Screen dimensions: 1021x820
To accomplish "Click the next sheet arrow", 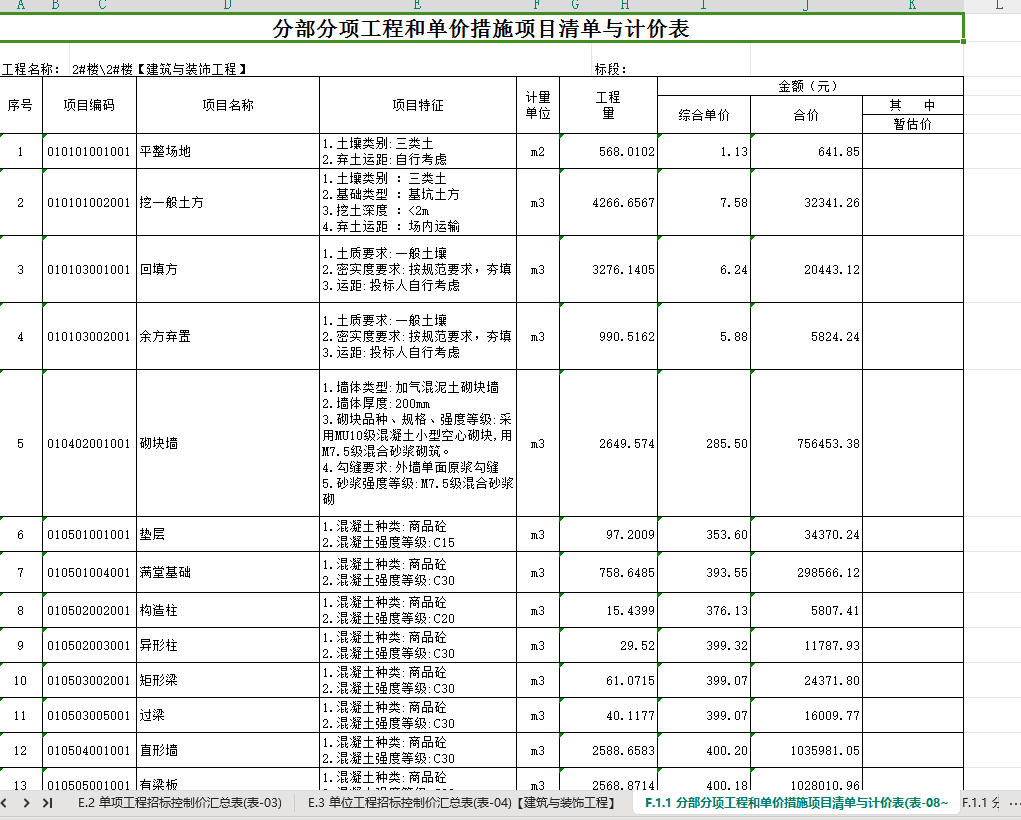I will [x=26, y=803].
